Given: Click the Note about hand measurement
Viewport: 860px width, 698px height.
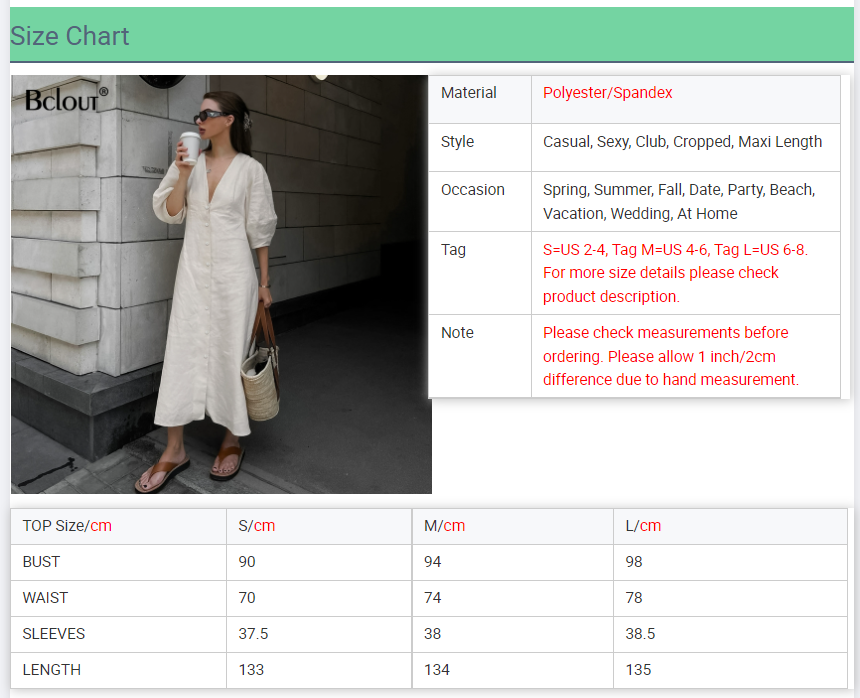Looking at the screenshot, I should click(x=670, y=356).
